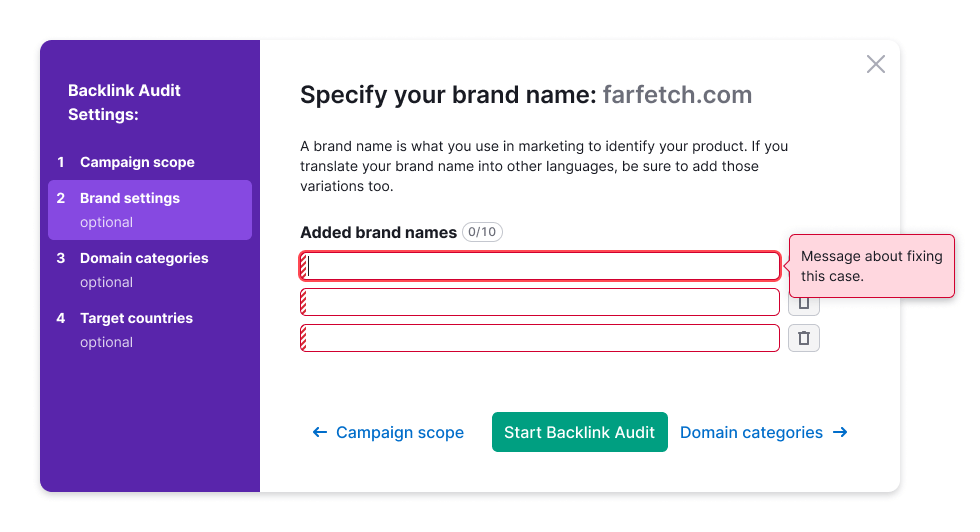Screen dimensions: 980x532
Task: Click right arrow next to Domain categories
Action: (840, 433)
